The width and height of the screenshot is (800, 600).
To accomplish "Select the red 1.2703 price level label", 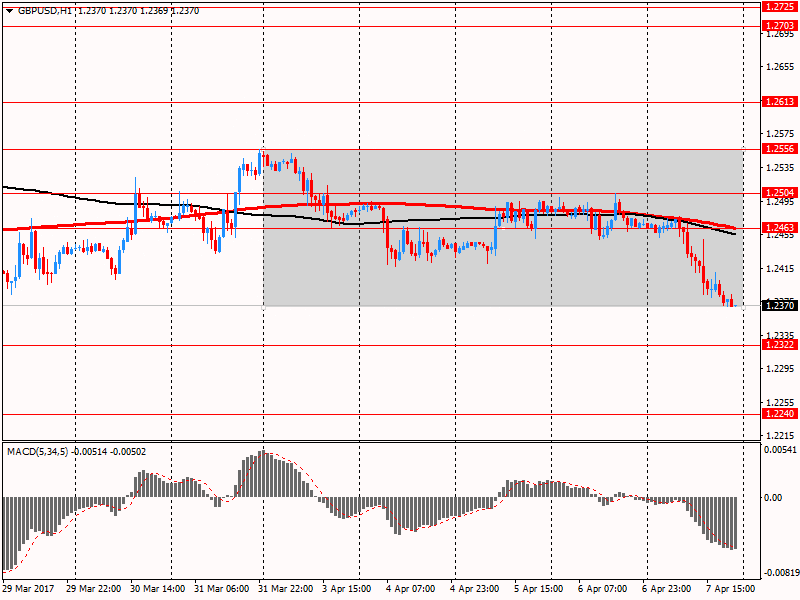I will pos(780,25).
